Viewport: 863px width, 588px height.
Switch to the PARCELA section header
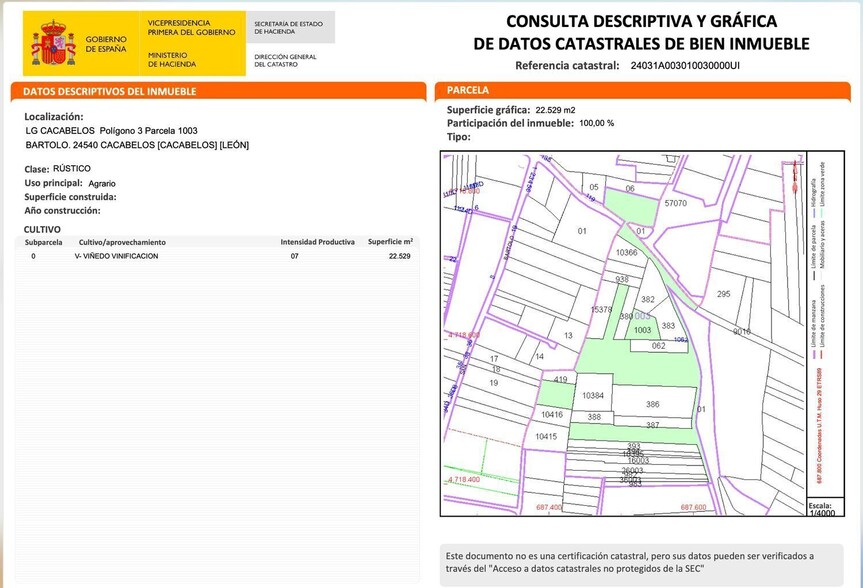[471, 90]
